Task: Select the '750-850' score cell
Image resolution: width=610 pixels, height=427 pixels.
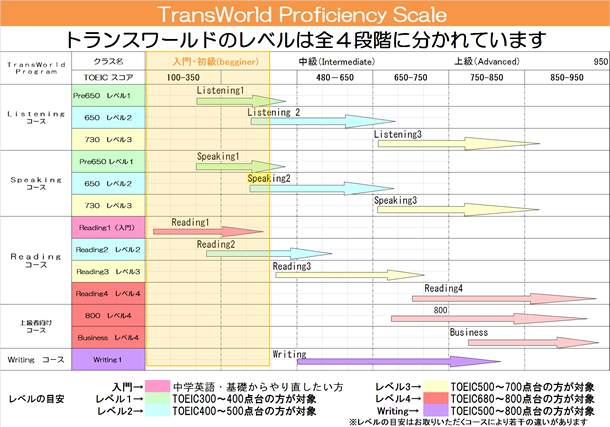Action: tap(486, 77)
